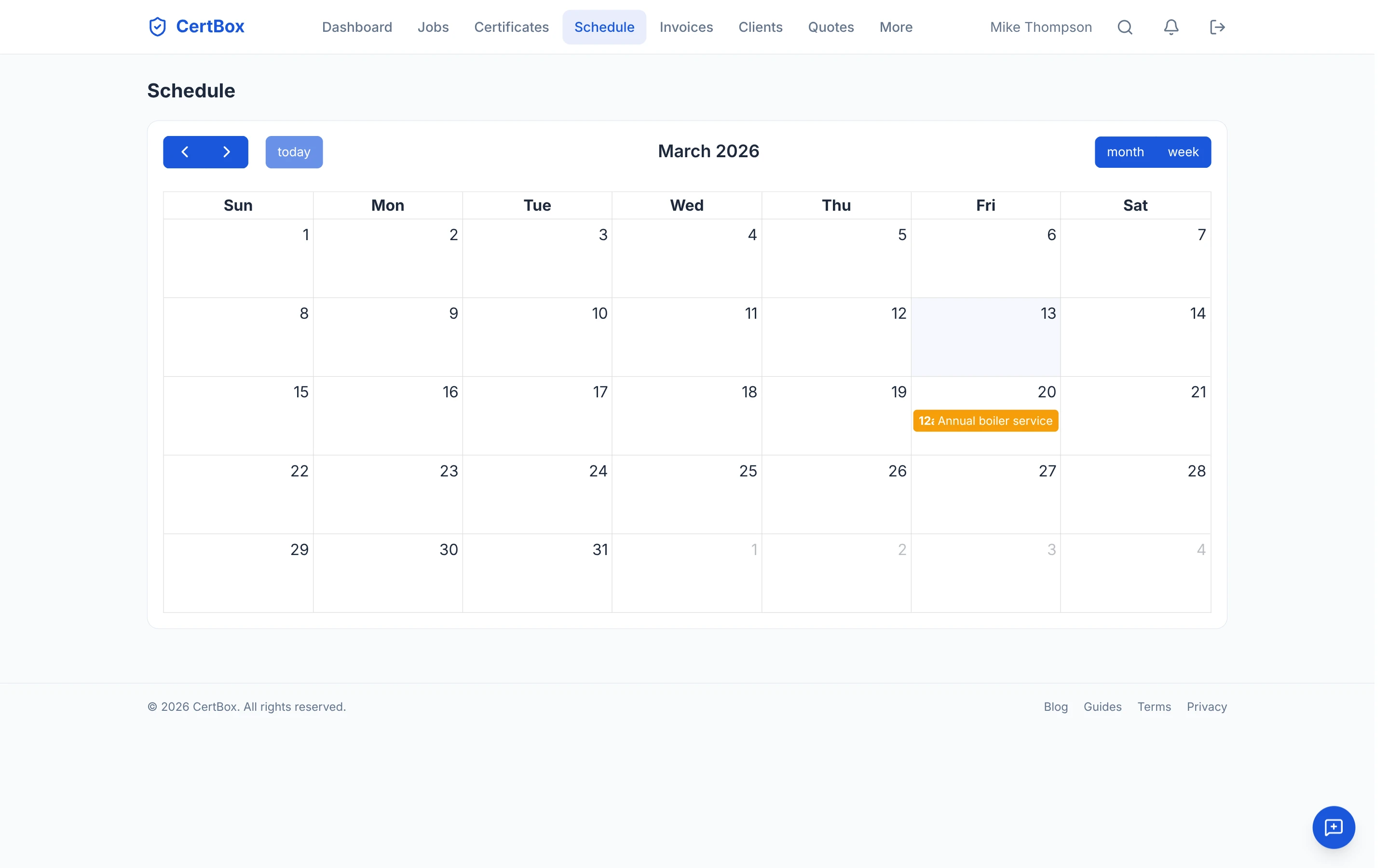This screenshot has height=868, width=1389.
Task: View the Terms page
Action: 1154,706
